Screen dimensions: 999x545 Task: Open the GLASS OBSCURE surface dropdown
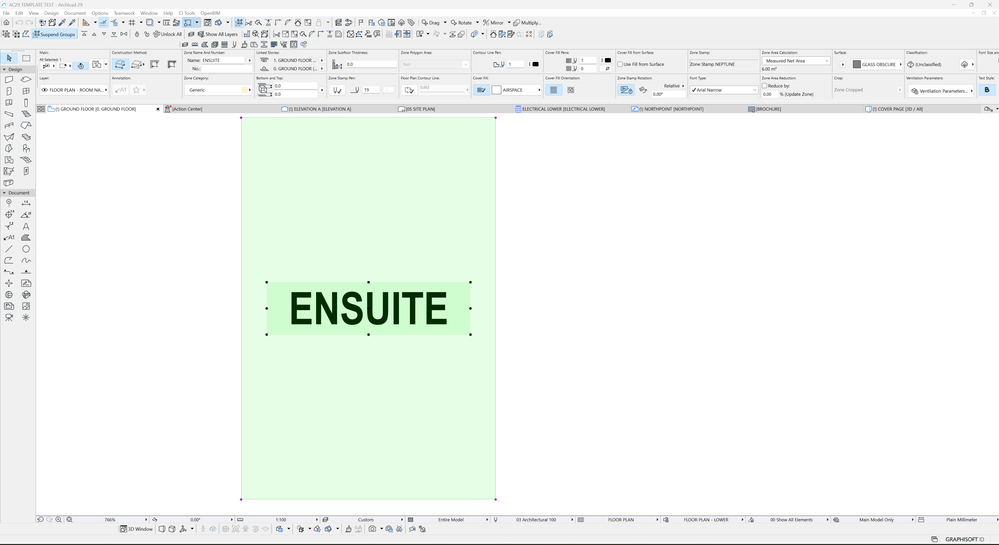point(877,64)
